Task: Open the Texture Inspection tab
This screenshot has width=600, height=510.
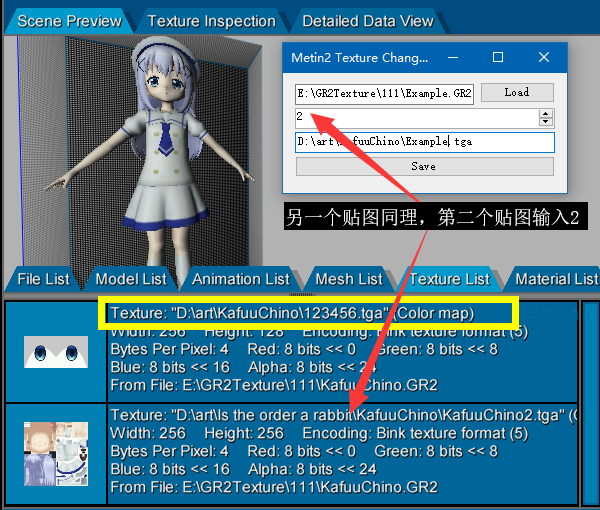Action: click(x=212, y=21)
